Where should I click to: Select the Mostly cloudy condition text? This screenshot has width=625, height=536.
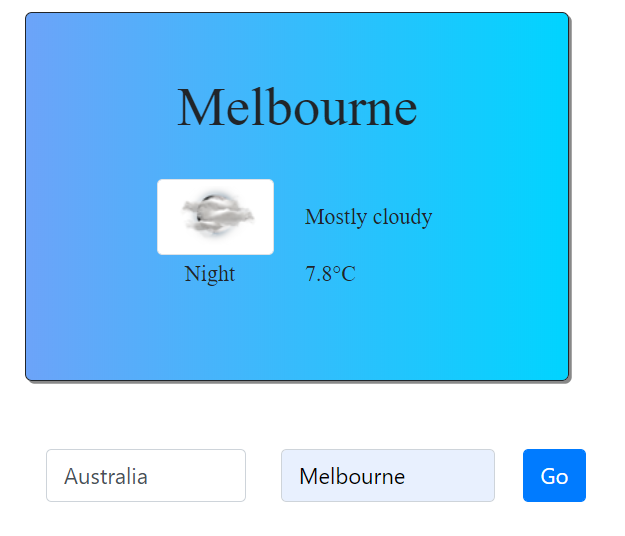(x=368, y=217)
